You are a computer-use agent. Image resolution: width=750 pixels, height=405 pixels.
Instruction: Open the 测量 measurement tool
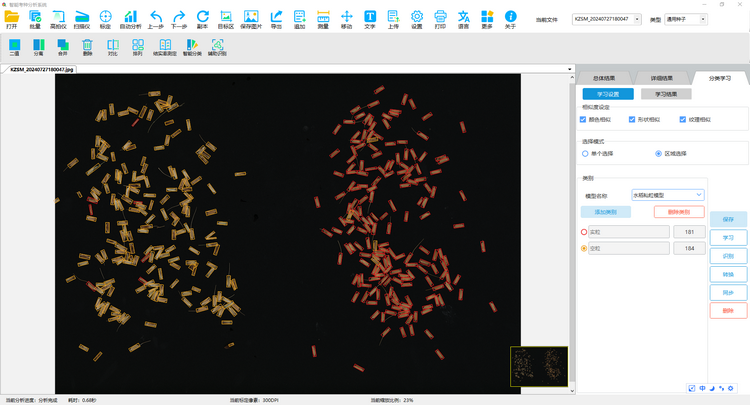point(323,18)
